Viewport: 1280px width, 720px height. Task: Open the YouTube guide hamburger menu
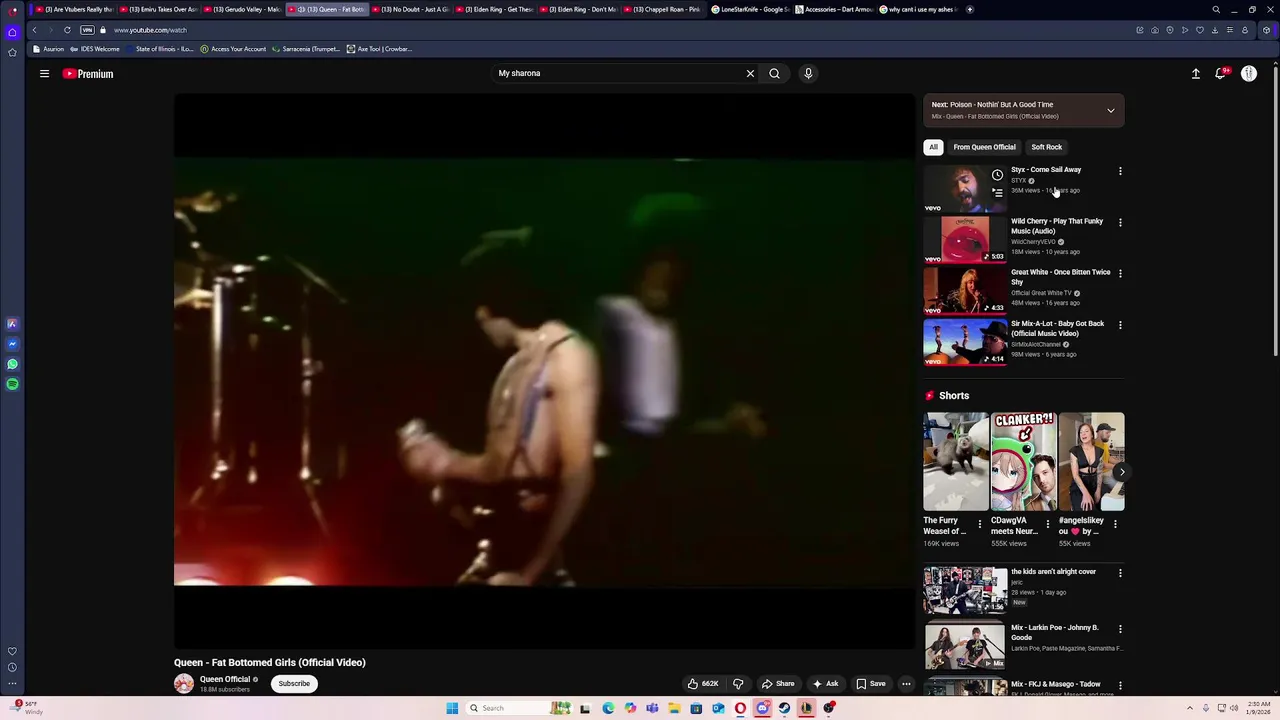pos(44,73)
